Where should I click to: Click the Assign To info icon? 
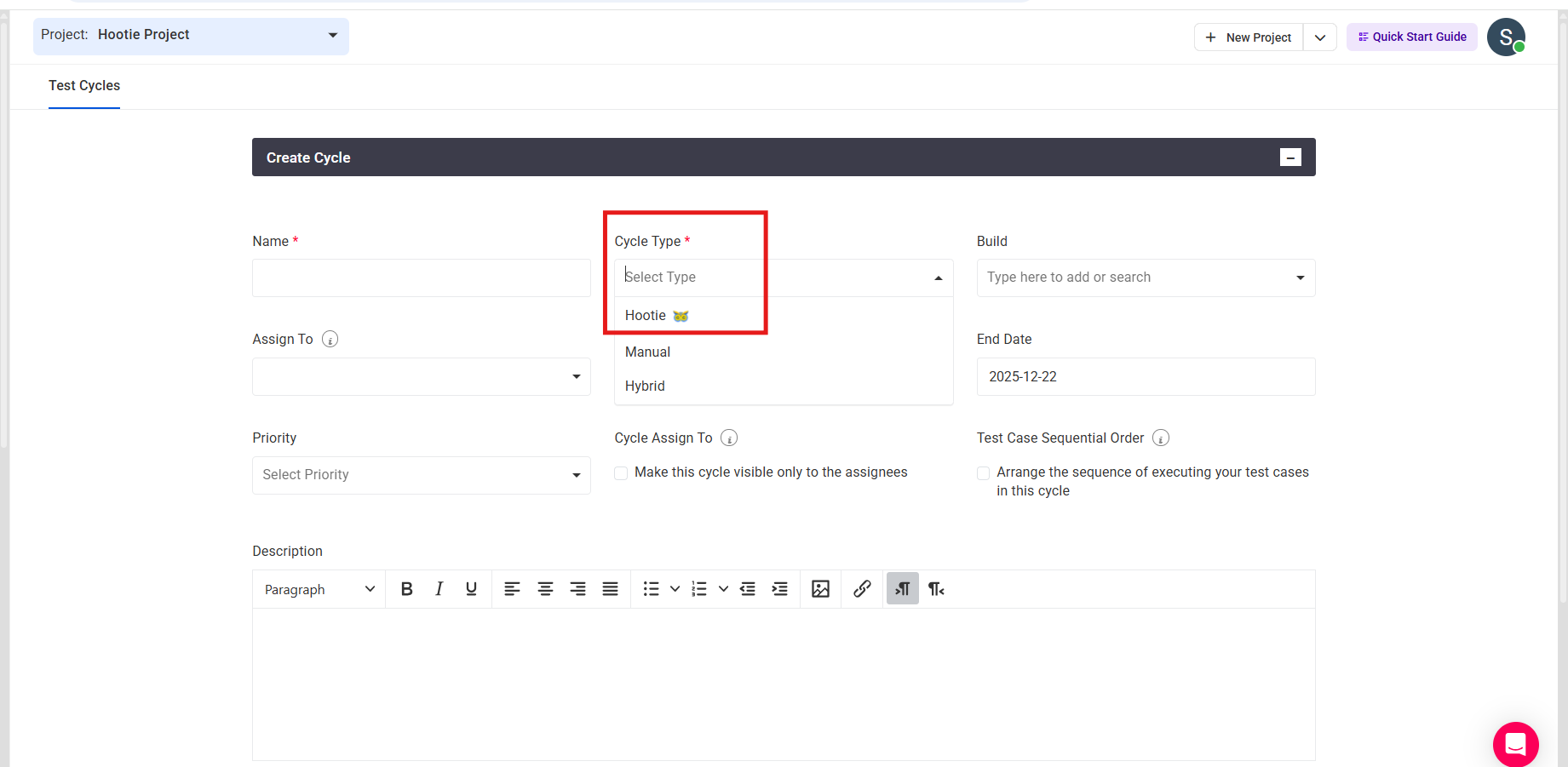pos(330,340)
